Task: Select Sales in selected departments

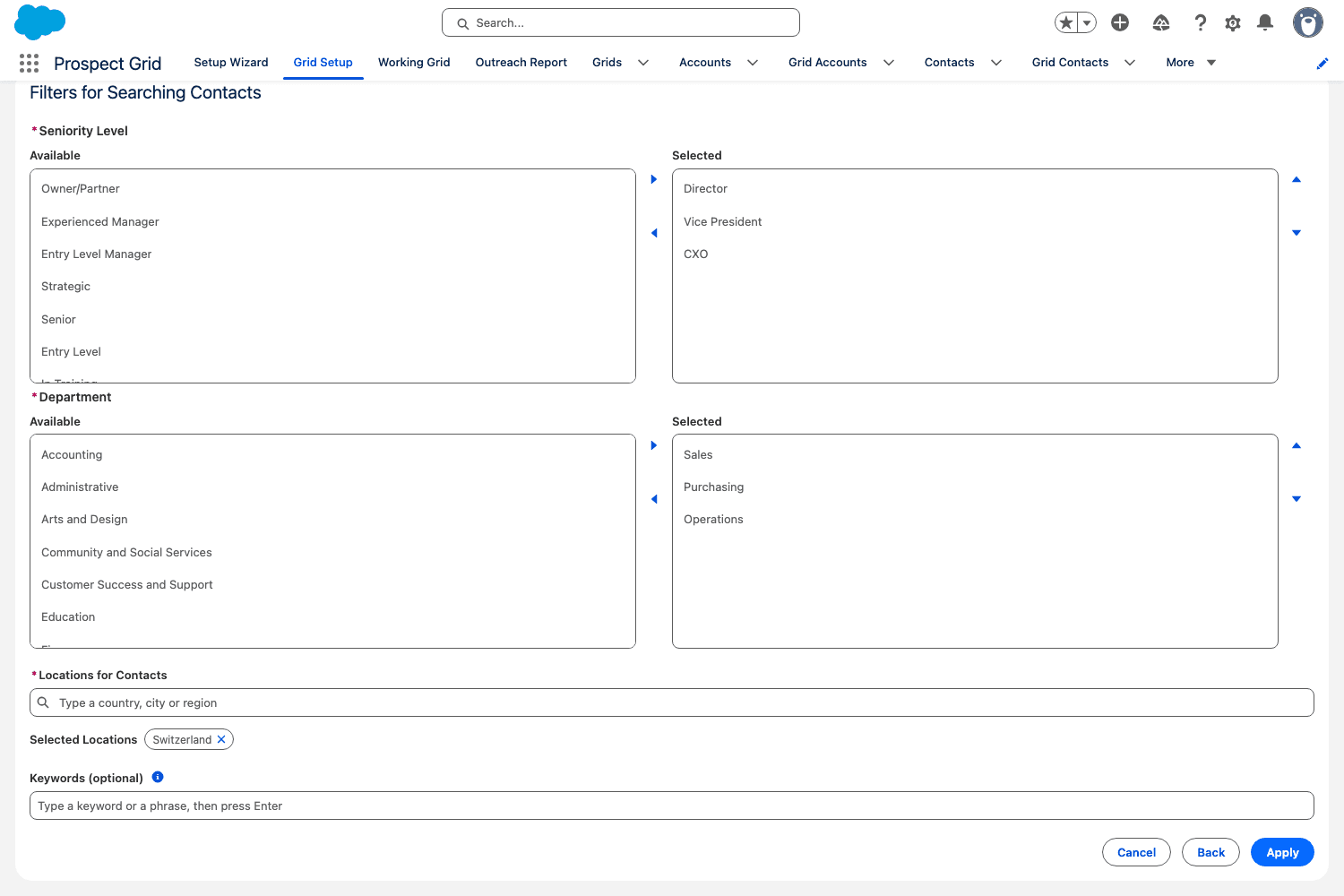Action: tap(975, 455)
